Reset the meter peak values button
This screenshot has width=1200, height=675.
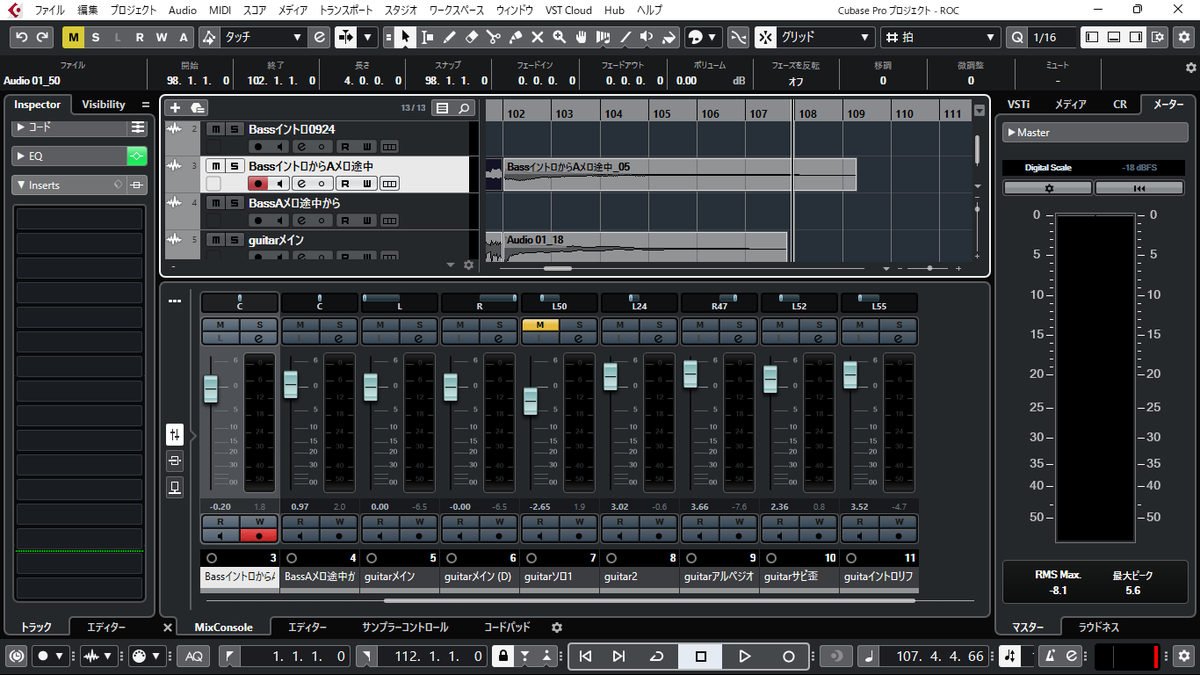point(1139,188)
